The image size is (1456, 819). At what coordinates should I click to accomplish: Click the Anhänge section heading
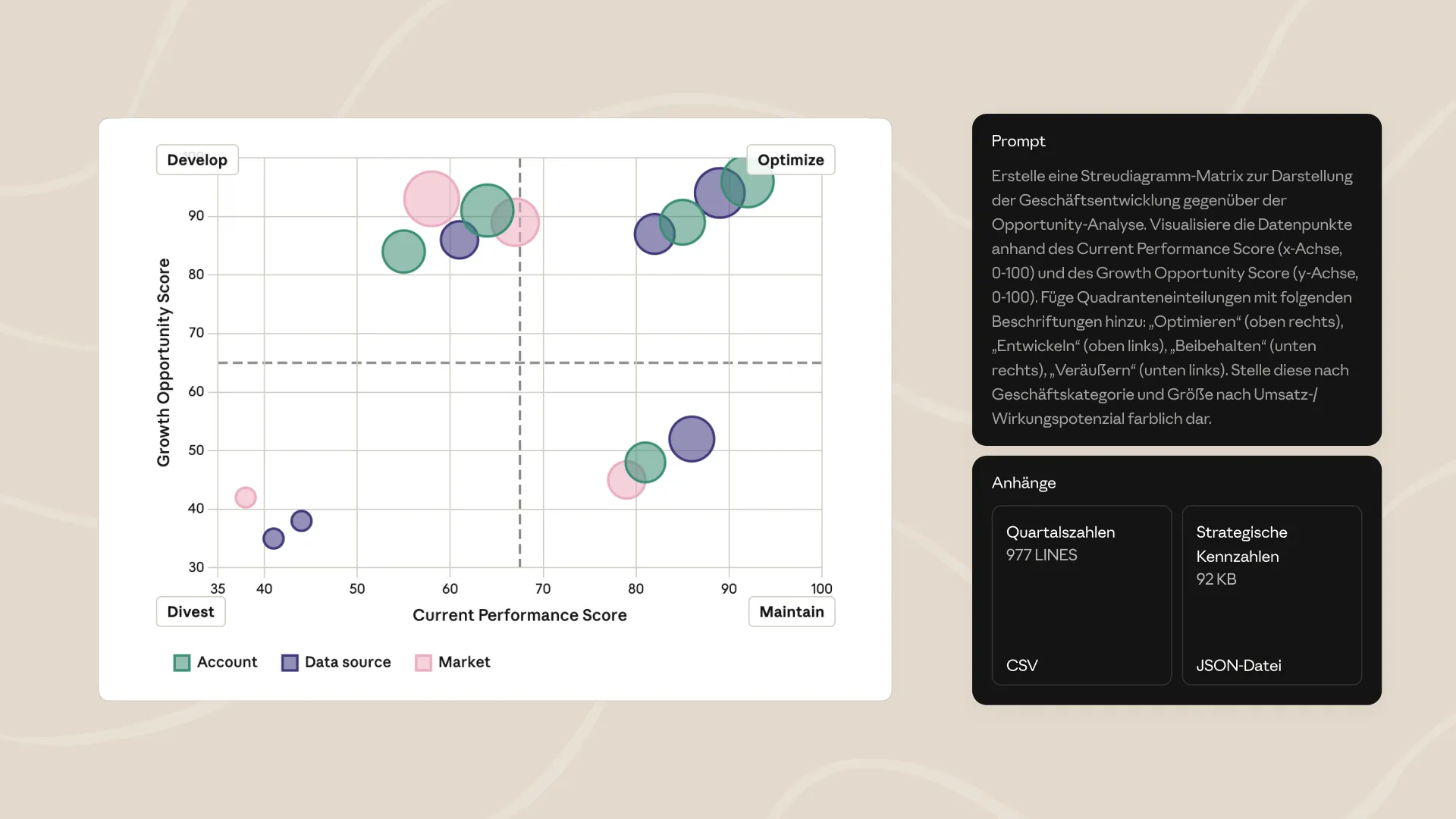[1023, 483]
